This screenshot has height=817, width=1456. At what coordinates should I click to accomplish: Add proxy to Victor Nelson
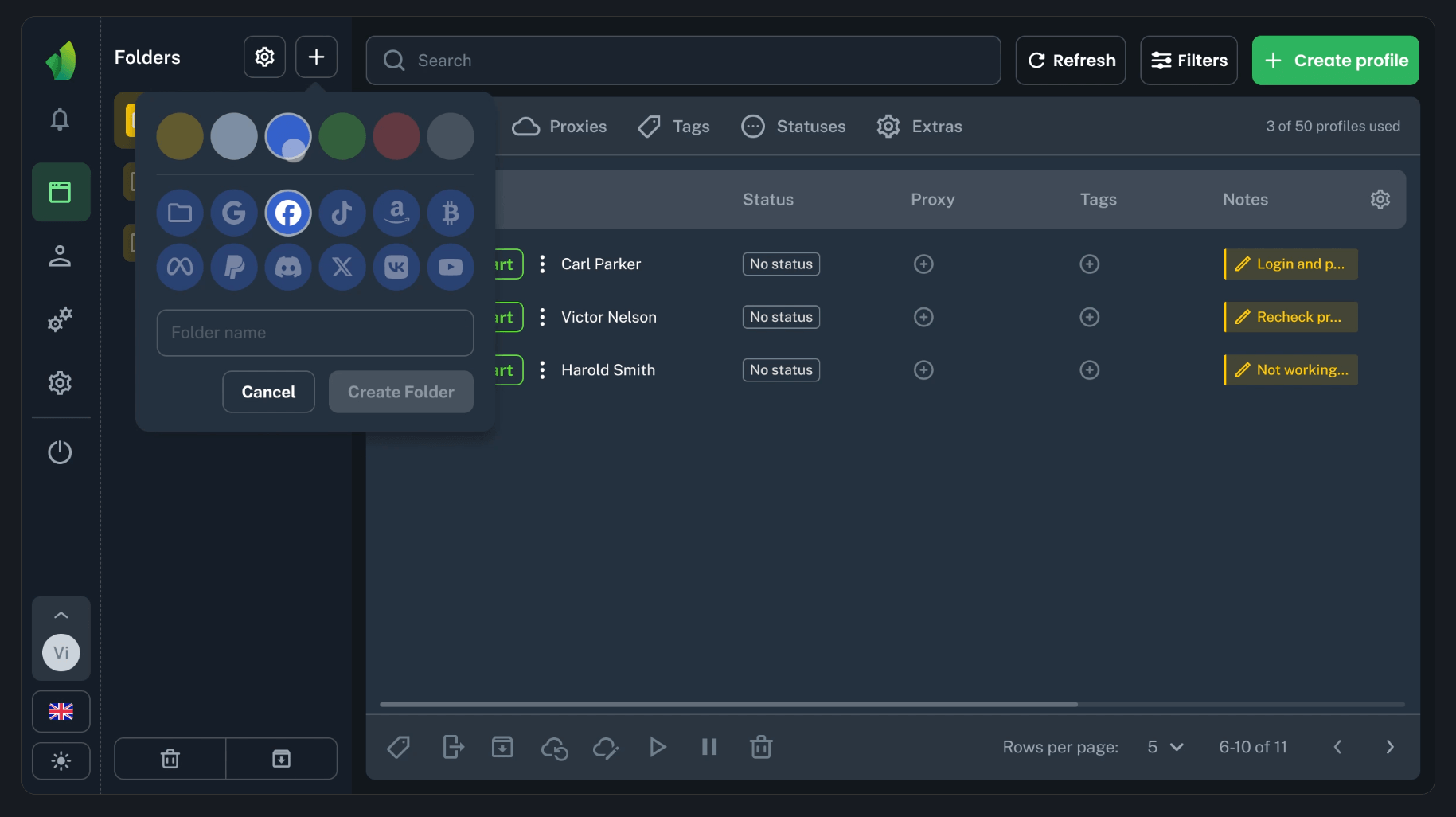click(923, 317)
